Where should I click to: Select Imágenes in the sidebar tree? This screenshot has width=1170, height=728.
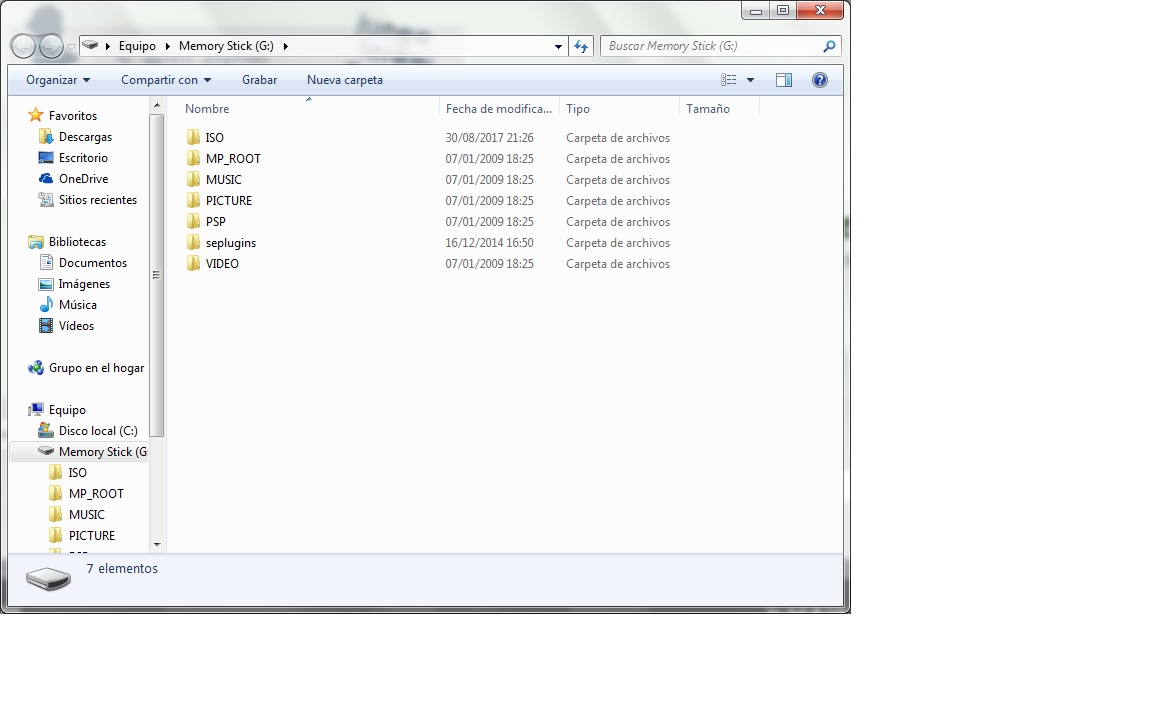pyautogui.click(x=84, y=283)
